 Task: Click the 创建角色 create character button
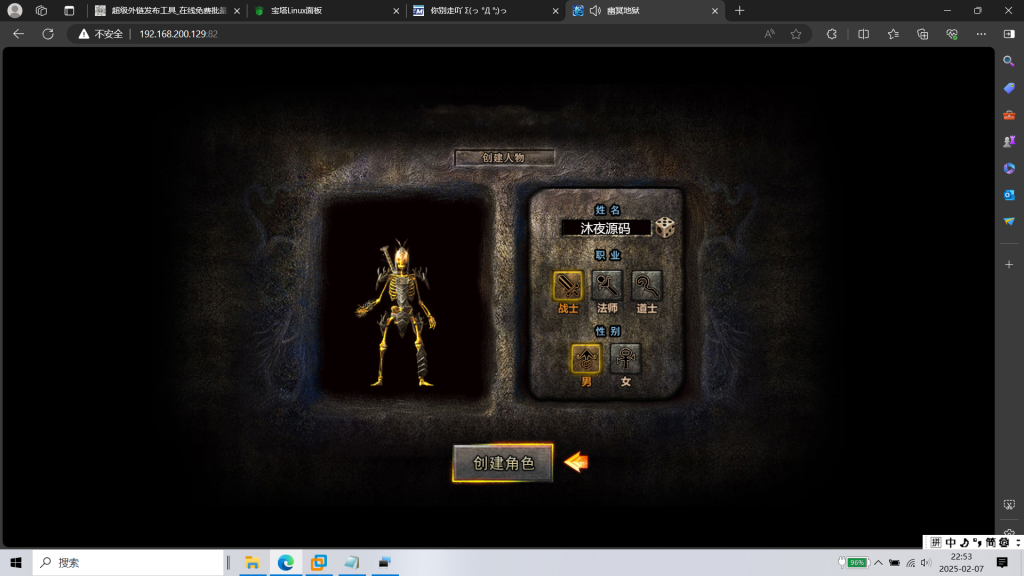point(503,463)
